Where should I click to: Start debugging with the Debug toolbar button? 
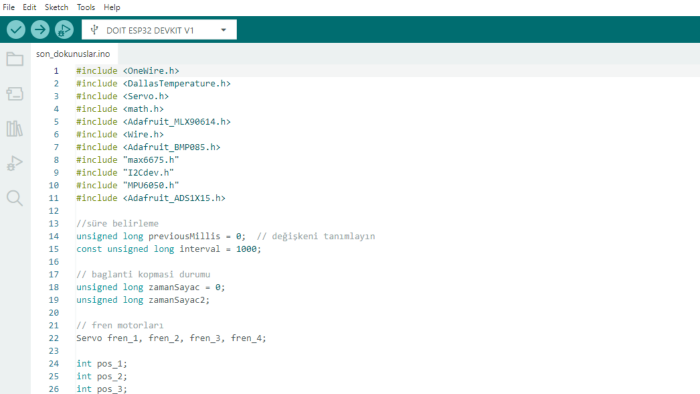64,30
